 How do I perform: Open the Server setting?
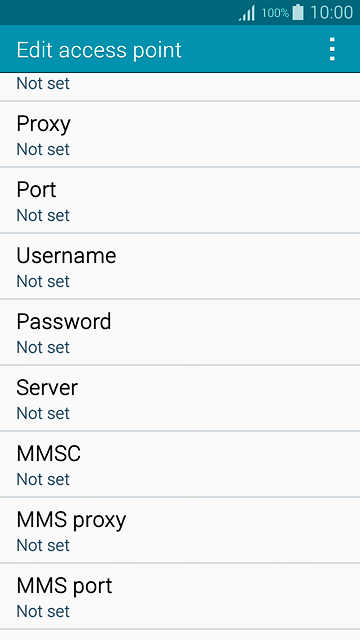pos(180,398)
